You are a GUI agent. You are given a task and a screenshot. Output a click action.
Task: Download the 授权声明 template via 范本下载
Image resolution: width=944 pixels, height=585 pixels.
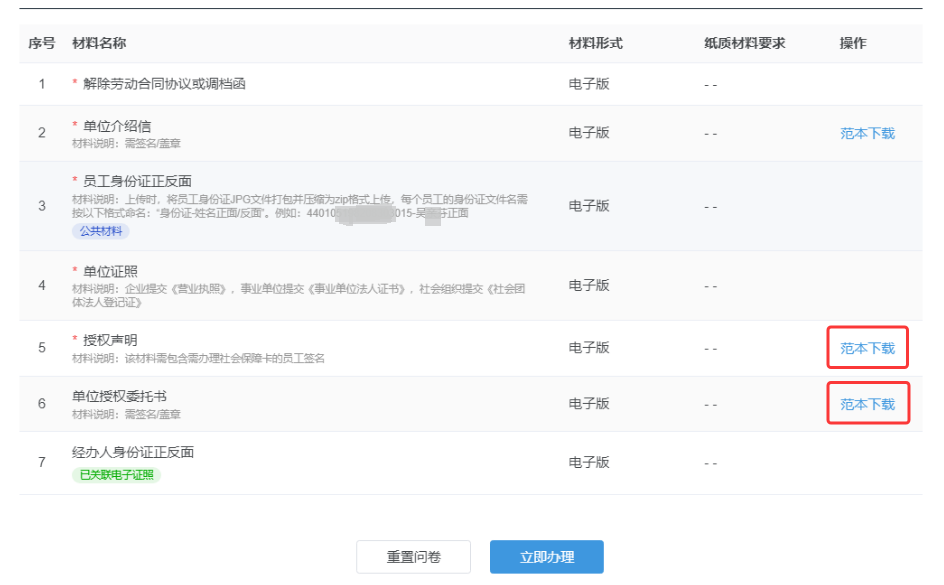pos(866,347)
